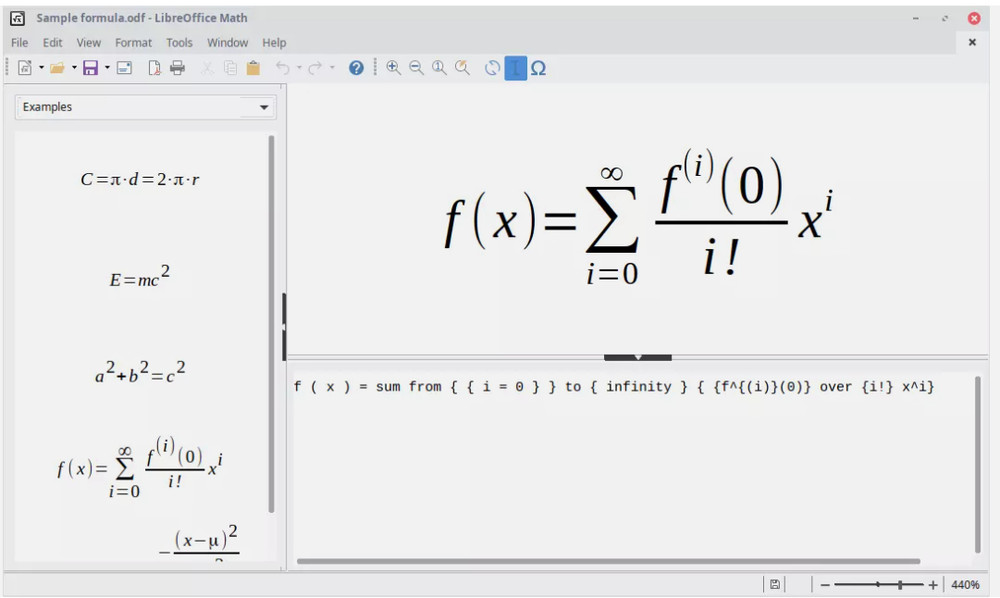Expand the Open folder dropdown arrow
The height and width of the screenshot is (598, 1000).
click(74, 68)
